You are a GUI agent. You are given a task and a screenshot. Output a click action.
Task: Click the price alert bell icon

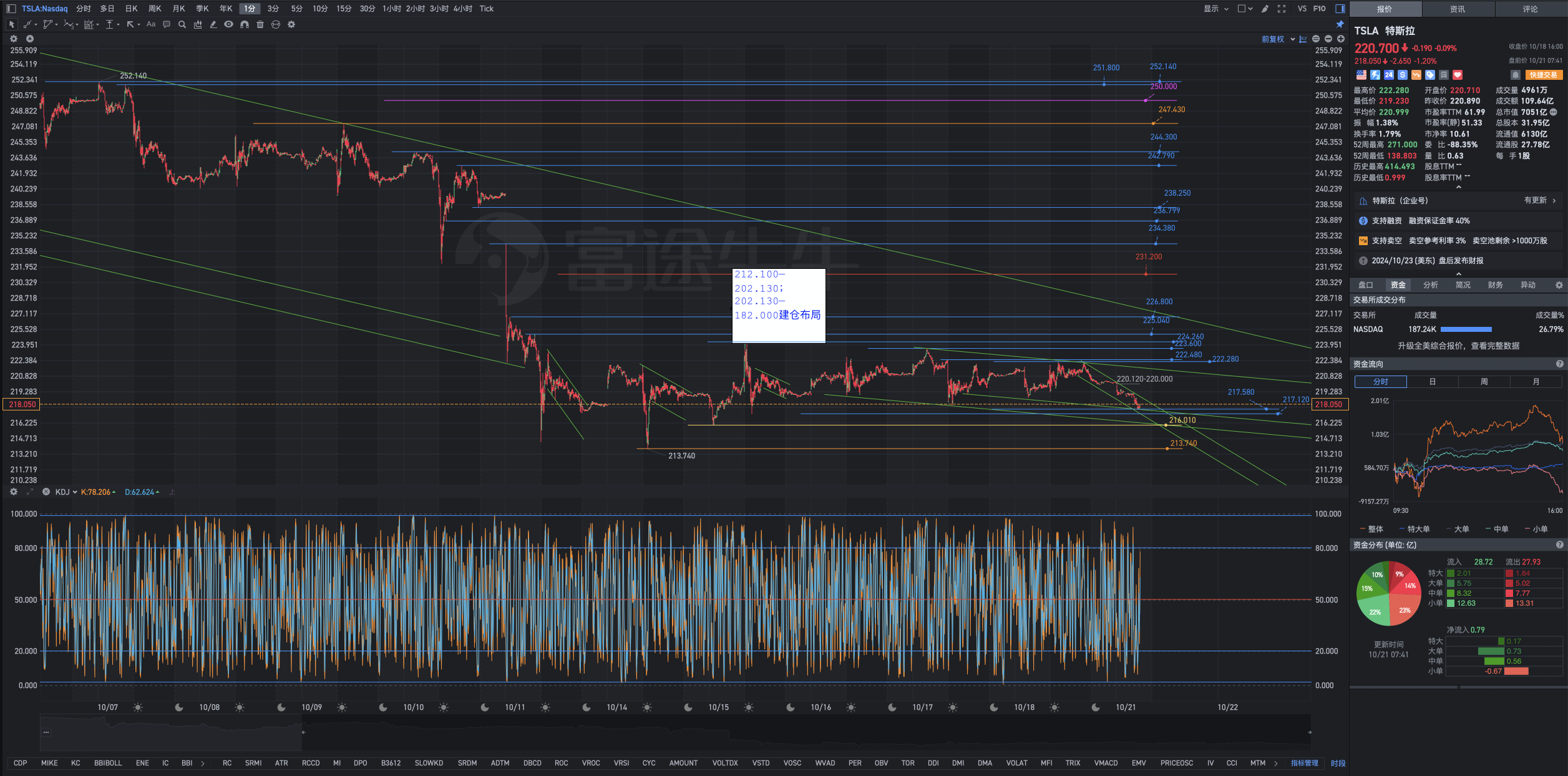pos(1515,75)
